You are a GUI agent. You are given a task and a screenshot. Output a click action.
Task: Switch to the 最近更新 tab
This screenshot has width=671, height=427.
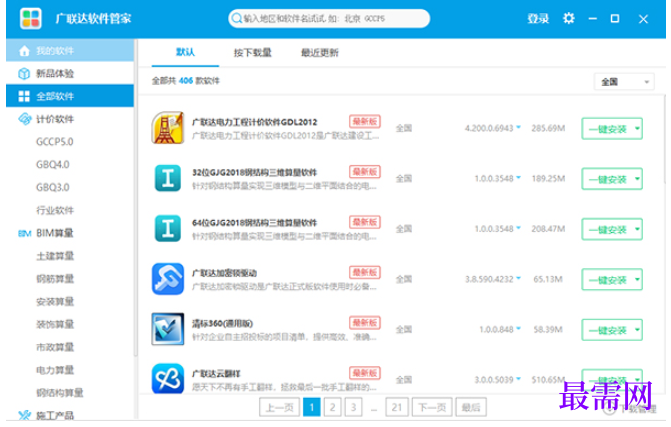320,53
